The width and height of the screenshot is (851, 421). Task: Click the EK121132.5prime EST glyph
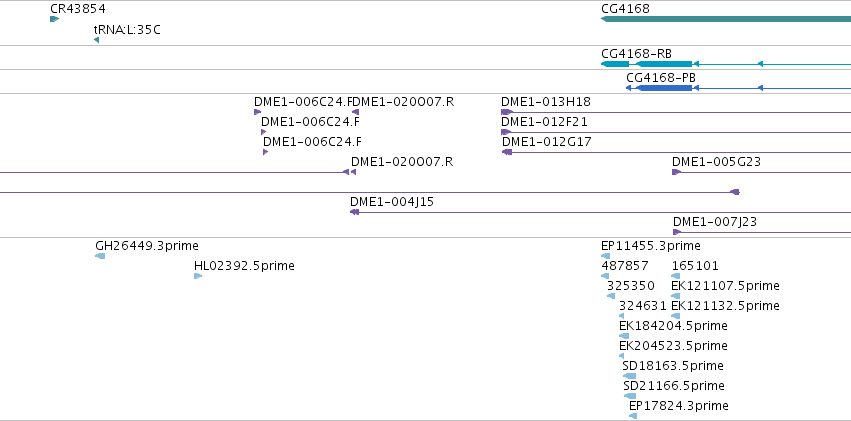(x=676, y=316)
